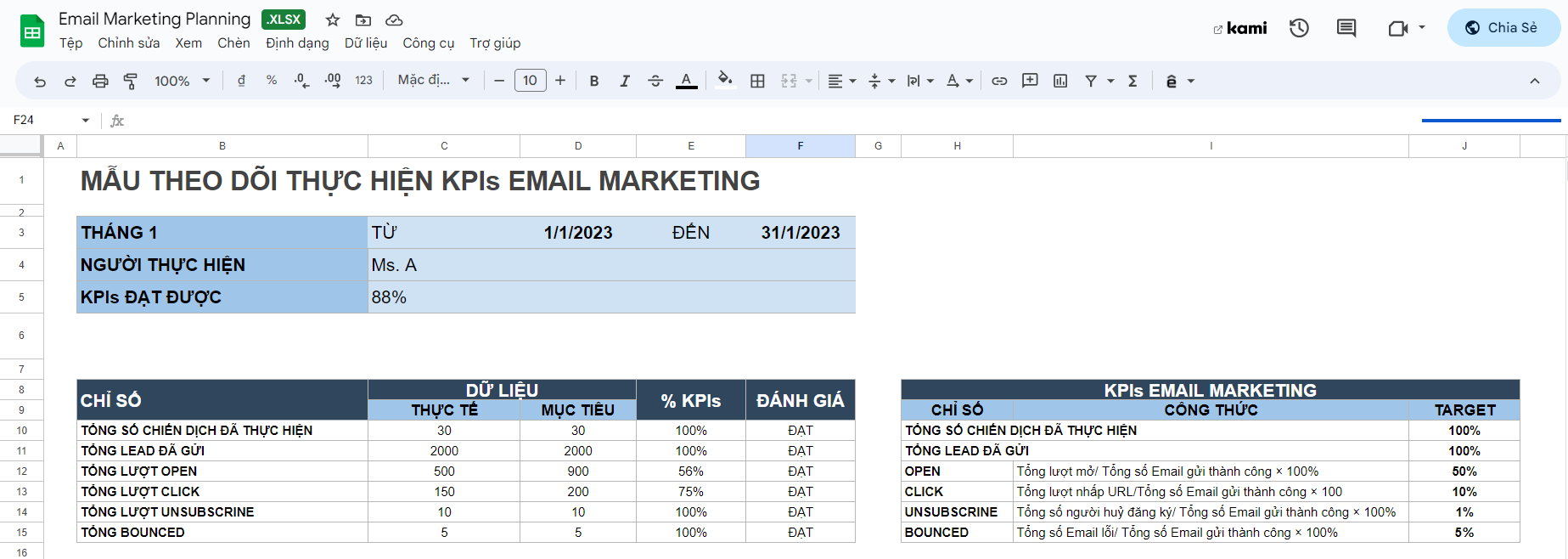Increase decimal places icon

point(333,80)
